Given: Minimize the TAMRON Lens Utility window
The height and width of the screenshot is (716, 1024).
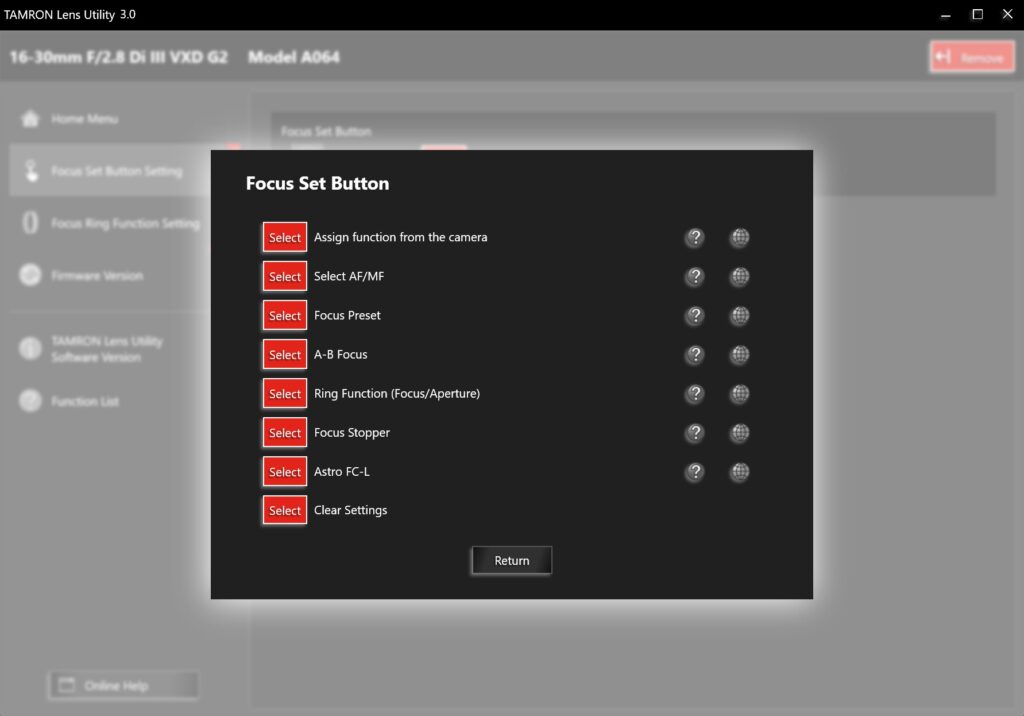Looking at the screenshot, I should (x=946, y=14).
